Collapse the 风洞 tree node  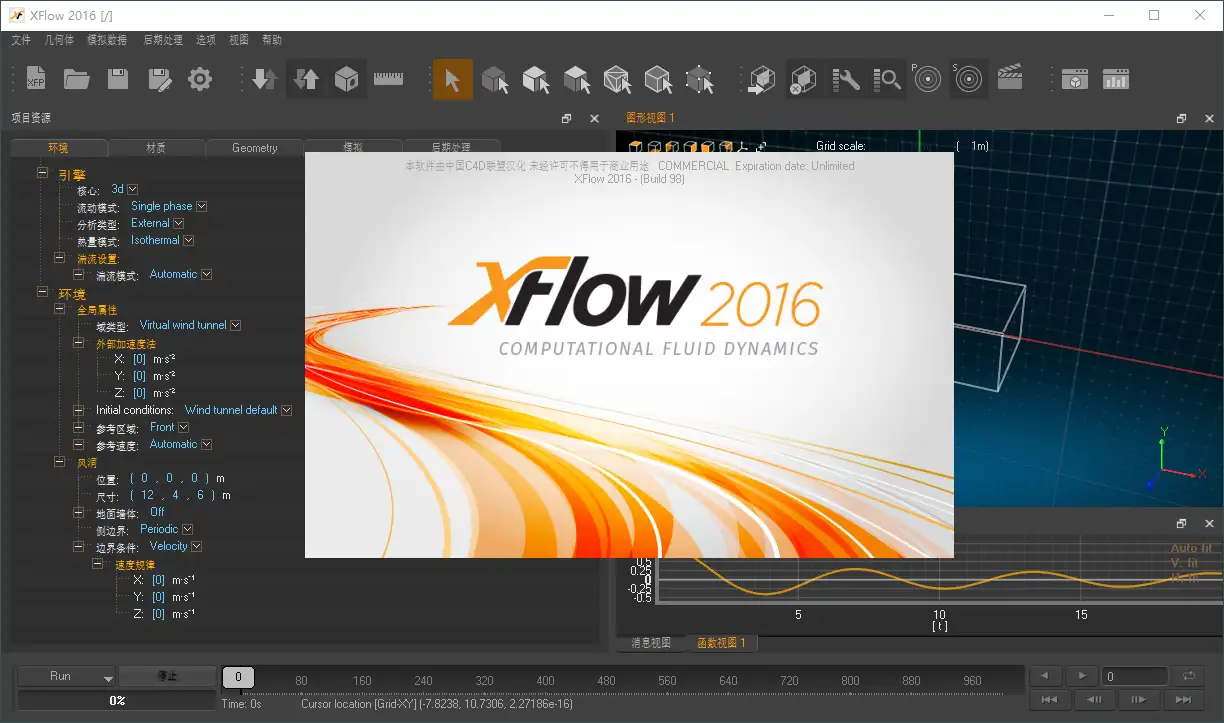coord(60,462)
